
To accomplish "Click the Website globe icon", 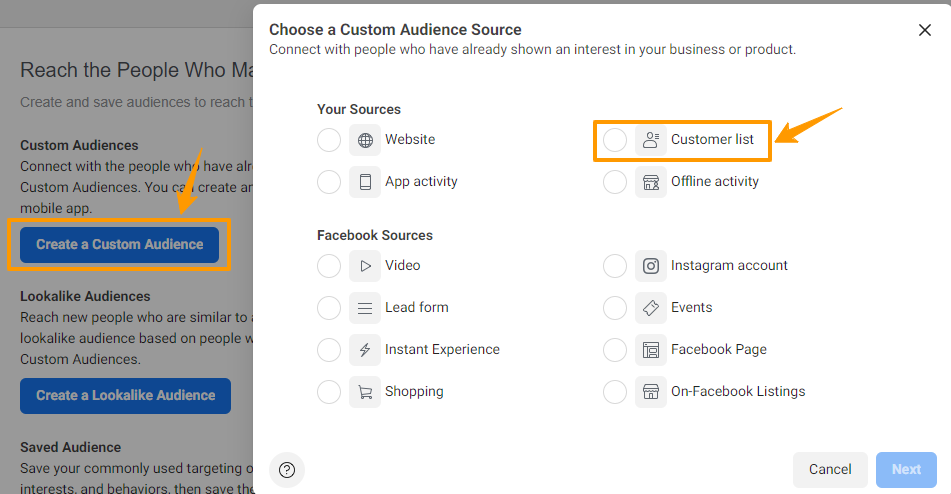I will (x=365, y=140).
